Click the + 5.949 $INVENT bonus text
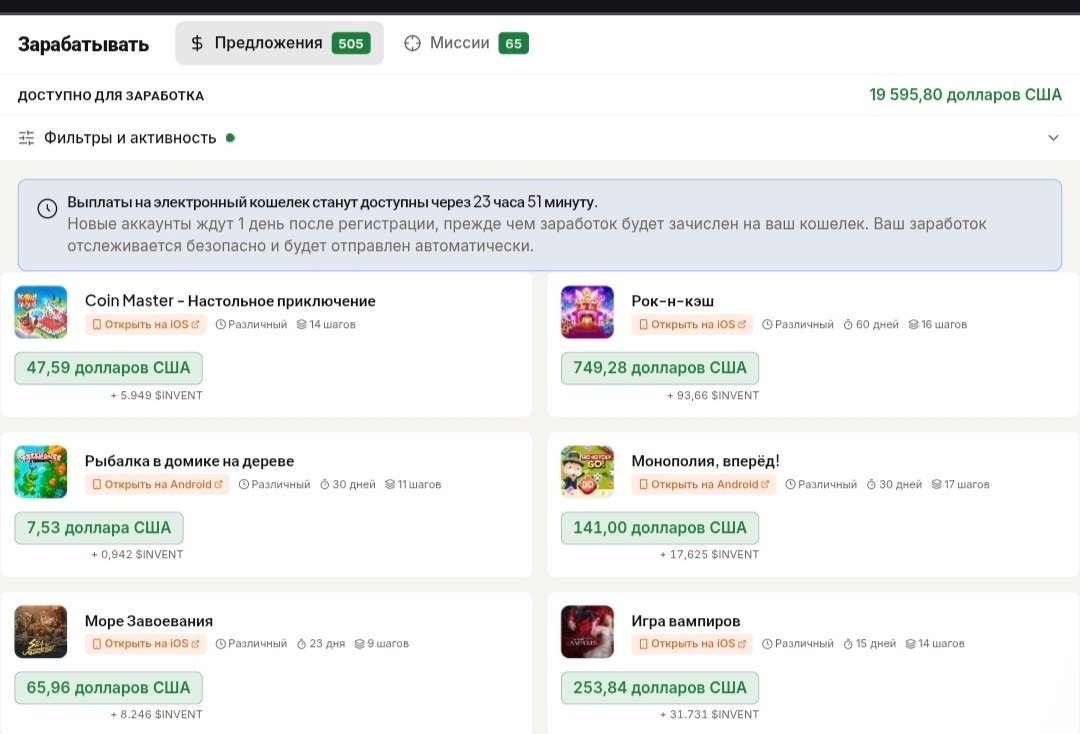 point(156,395)
